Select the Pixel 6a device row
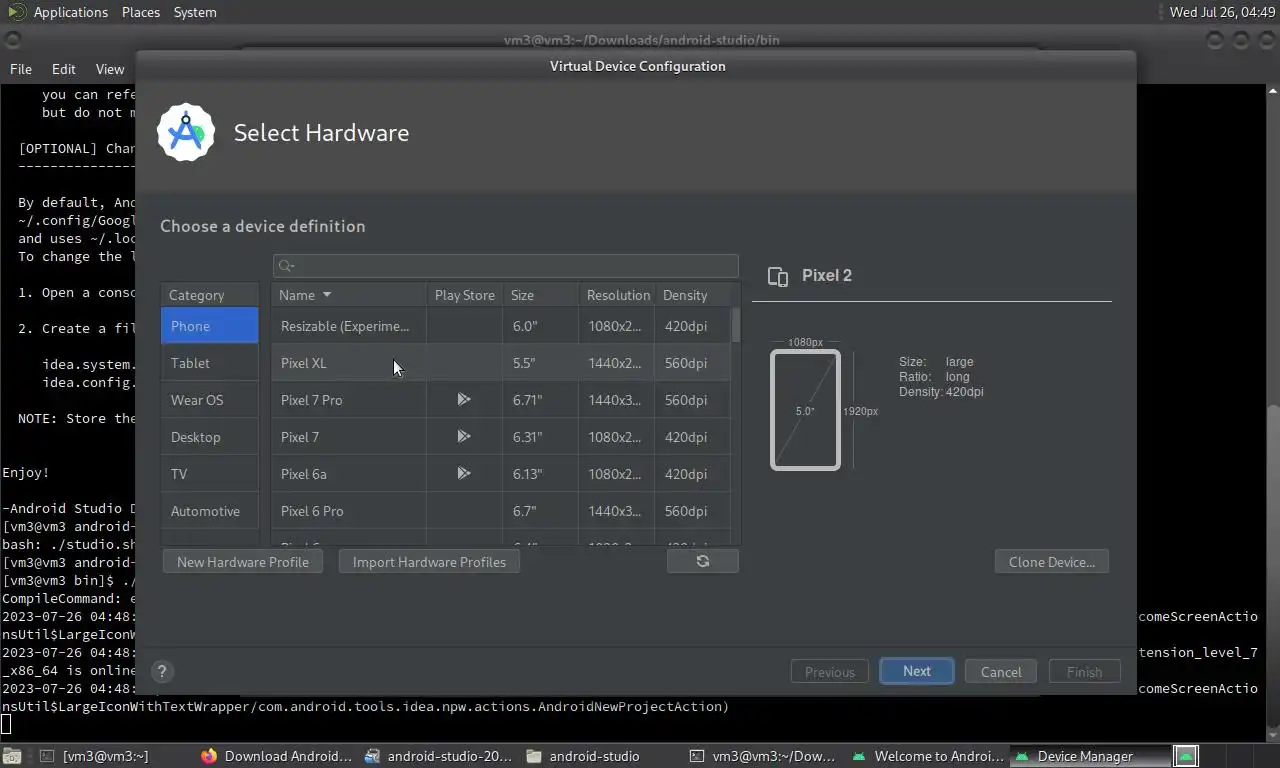Image resolution: width=1280 pixels, height=768 pixels. [501, 474]
